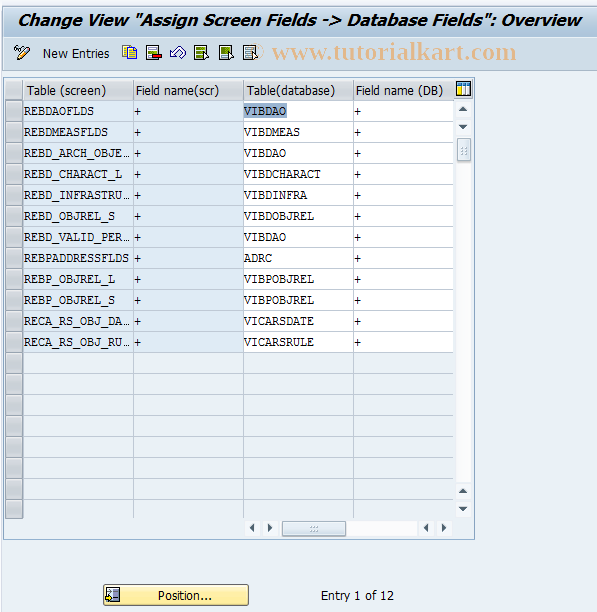The image size is (597, 612).
Task: Click the far-right horizontal scroll right arrow
Action: (444, 528)
